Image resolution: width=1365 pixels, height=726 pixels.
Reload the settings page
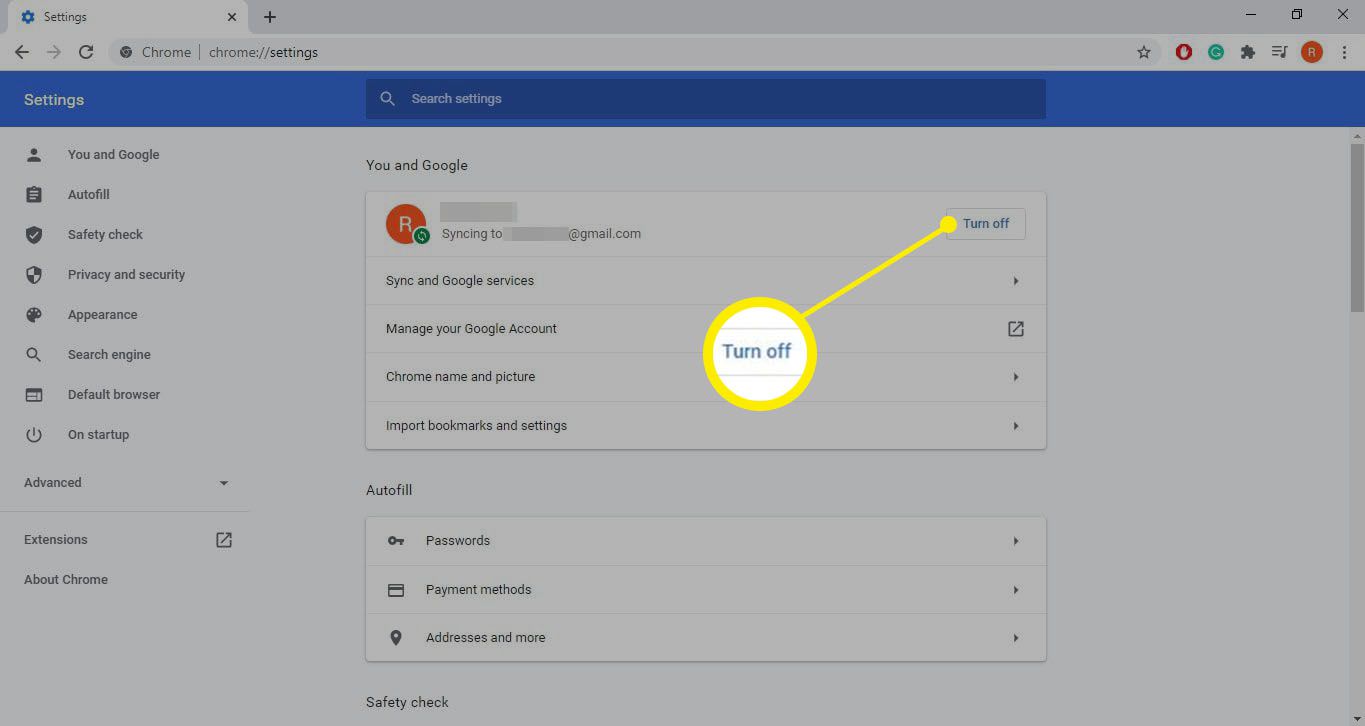86,52
